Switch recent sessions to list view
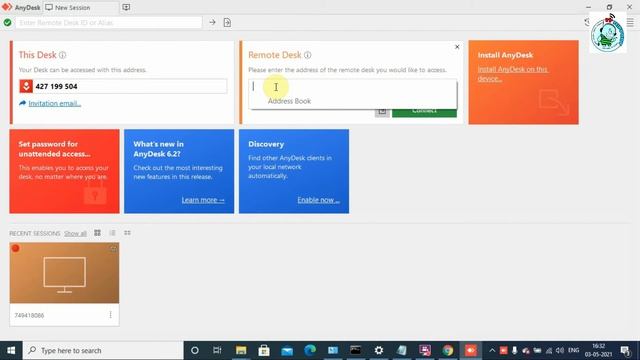The height and width of the screenshot is (360, 640). (112, 233)
